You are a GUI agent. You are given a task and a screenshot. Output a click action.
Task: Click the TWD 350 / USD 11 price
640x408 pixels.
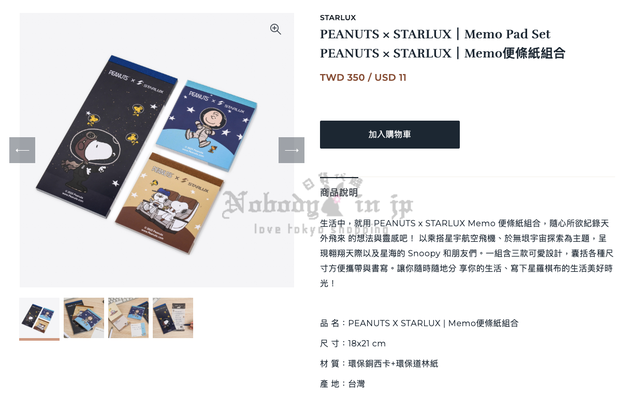click(363, 78)
